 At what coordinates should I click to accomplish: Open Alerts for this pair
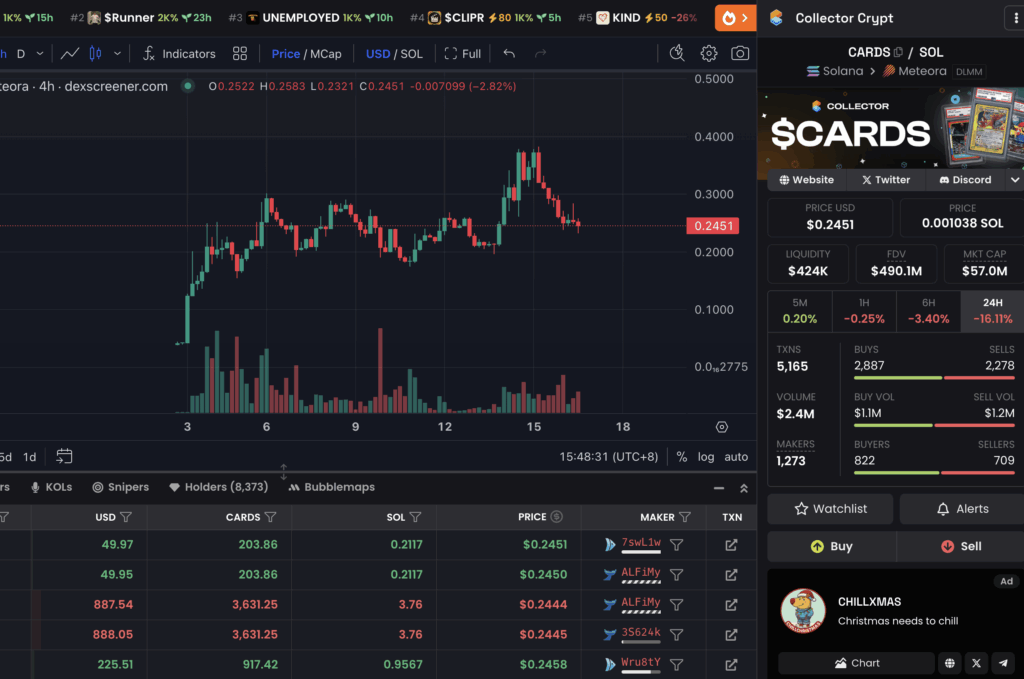[x=962, y=509]
